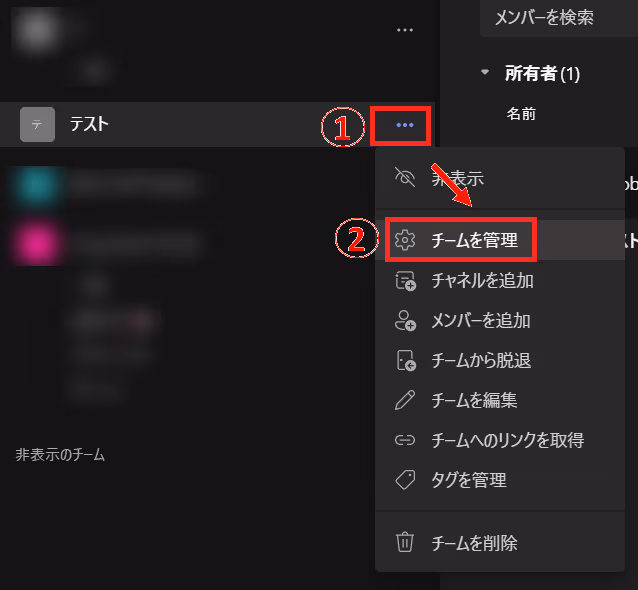
Task: Expand the 非表示のチーム section
Action: (60, 455)
